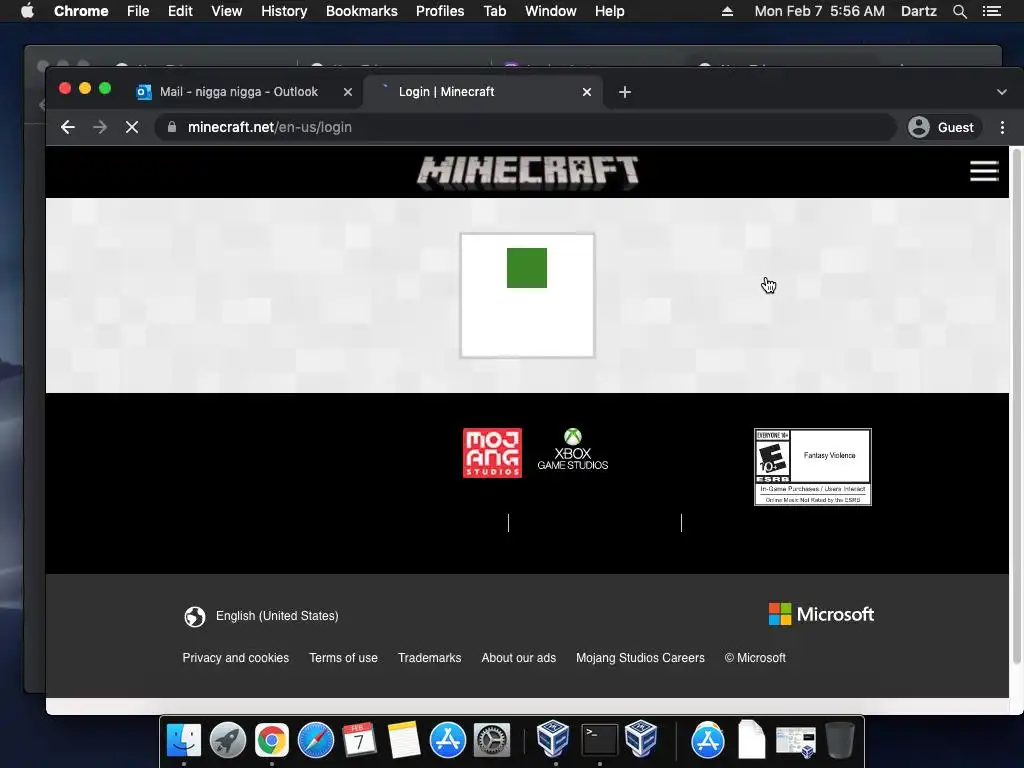Image resolution: width=1024 pixels, height=768 pixels.
Task: Stop loading the Minecraft page
Action: click(132, 127)
